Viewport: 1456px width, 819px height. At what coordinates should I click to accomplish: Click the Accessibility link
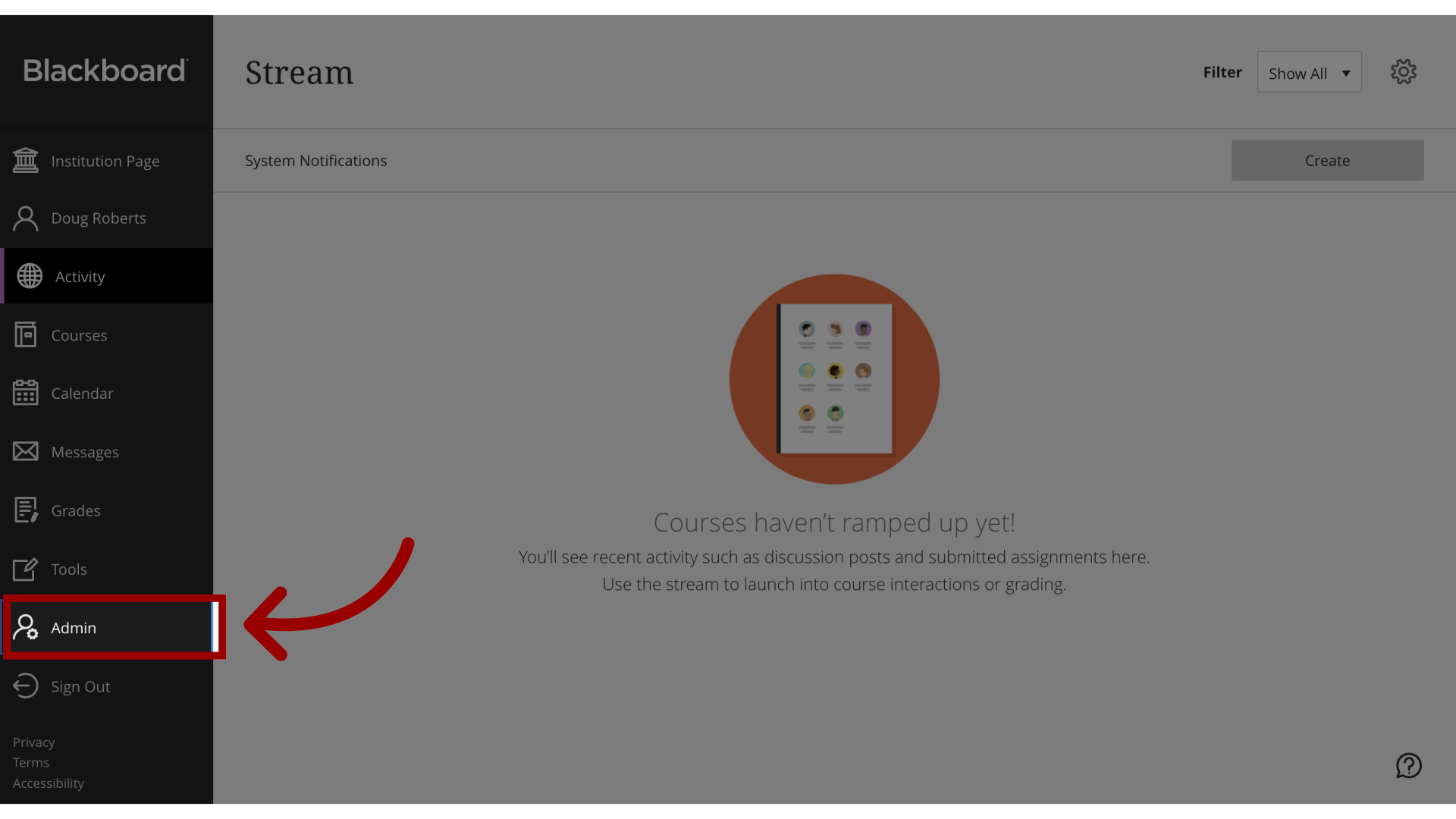[x=47, y=783]
